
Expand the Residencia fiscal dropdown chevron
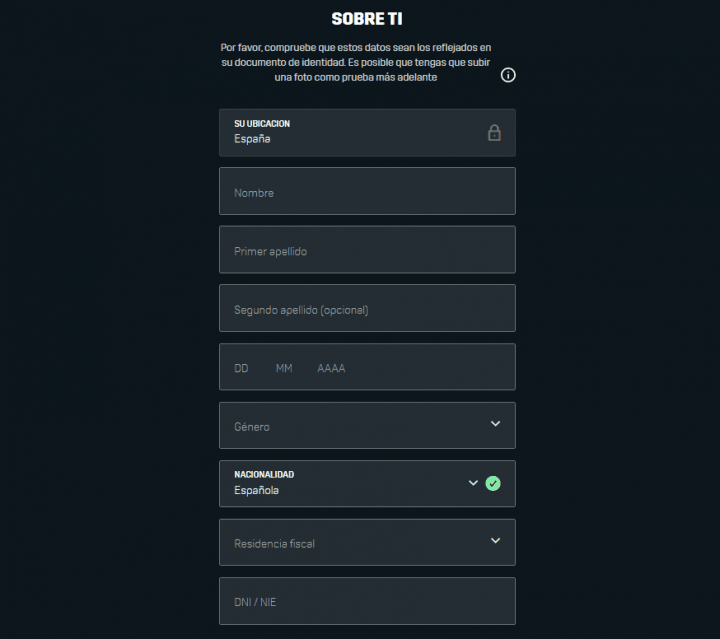[495, 541]
